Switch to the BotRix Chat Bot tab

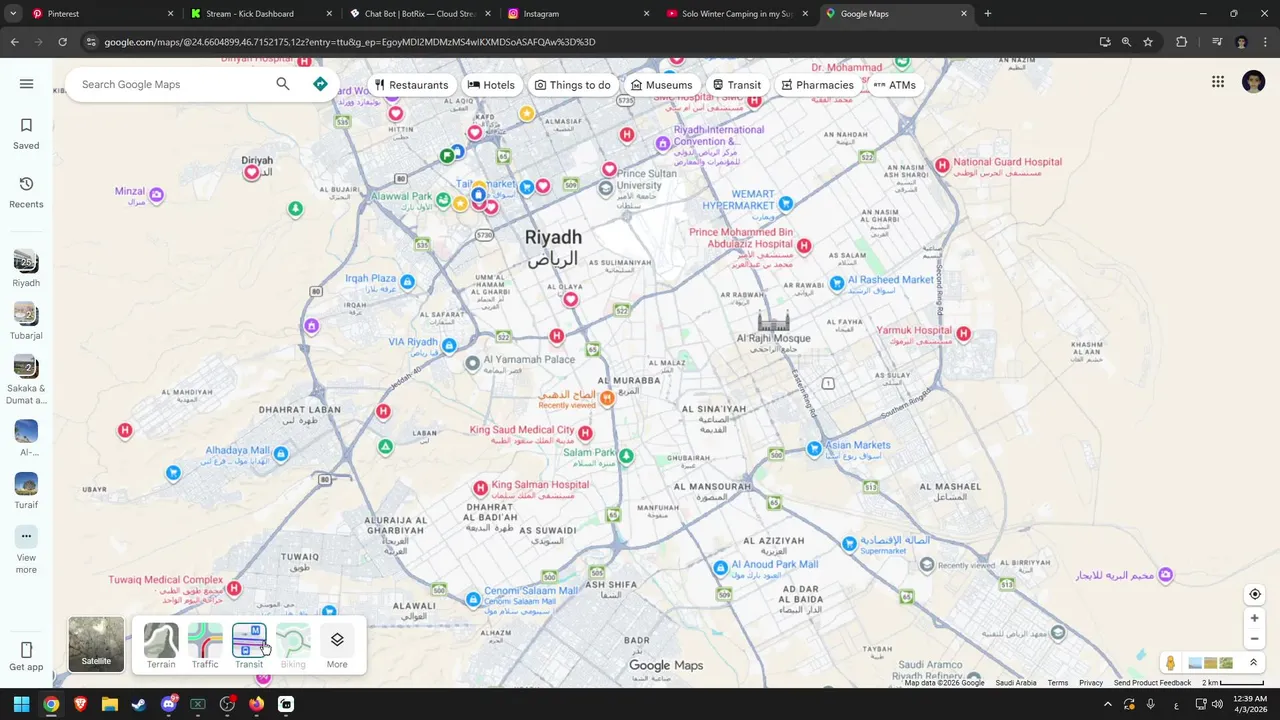[420, 14]
